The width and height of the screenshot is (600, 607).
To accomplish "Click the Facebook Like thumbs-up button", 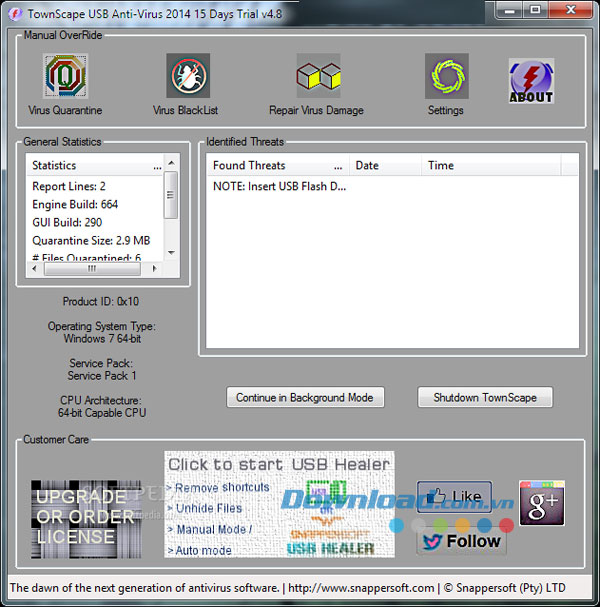I will [454, 497].
